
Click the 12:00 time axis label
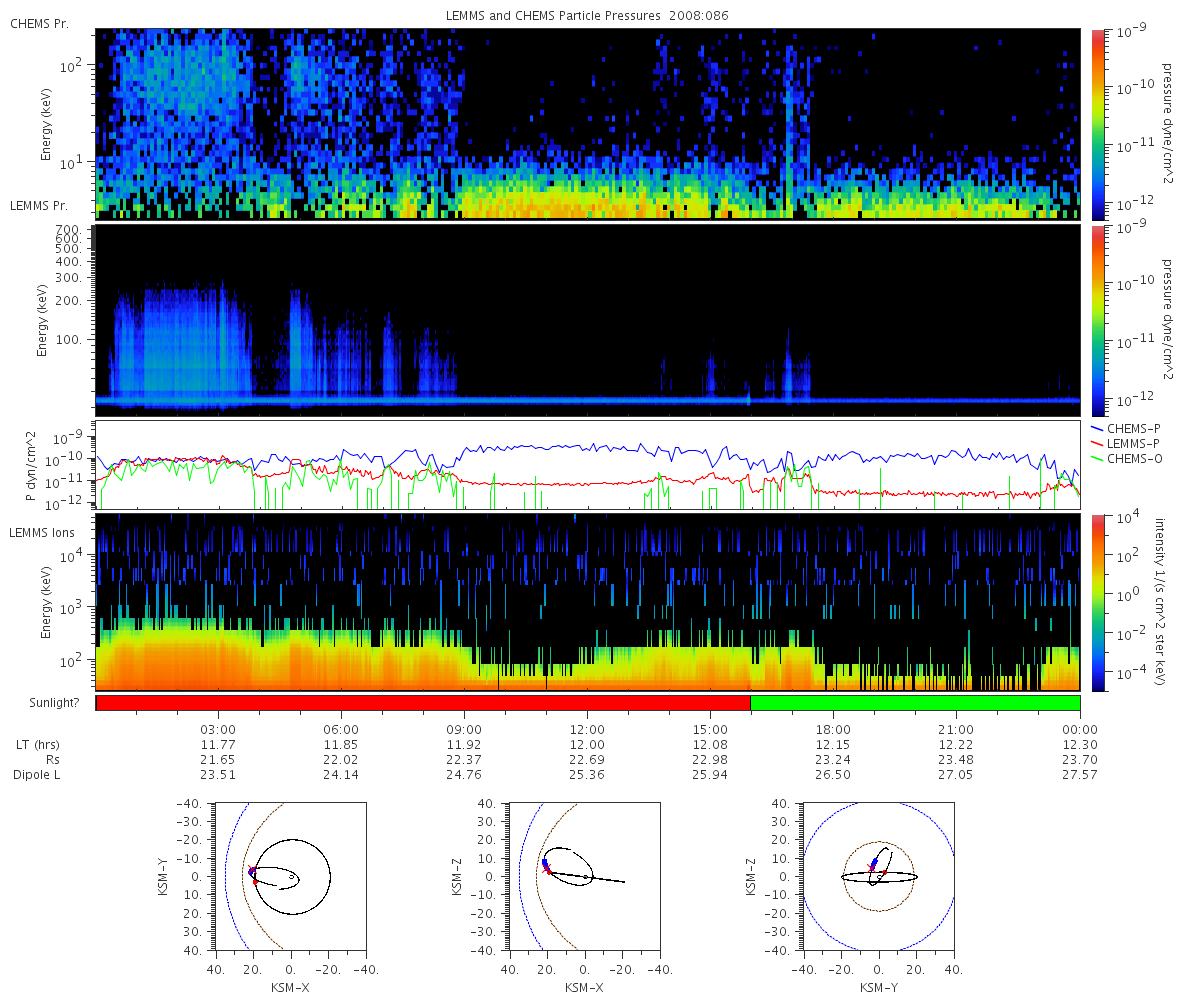click(587, 730)
